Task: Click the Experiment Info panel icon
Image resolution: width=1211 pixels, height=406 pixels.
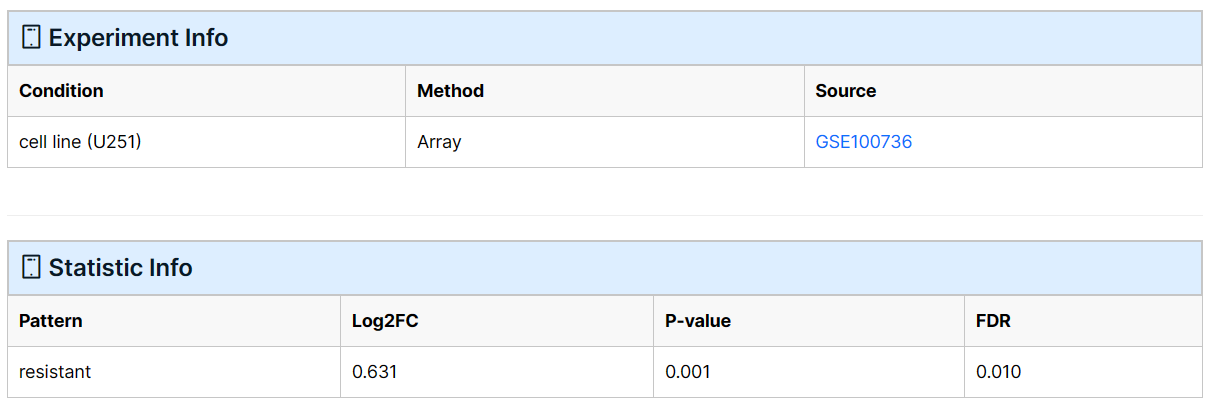Action: [31, 38]
